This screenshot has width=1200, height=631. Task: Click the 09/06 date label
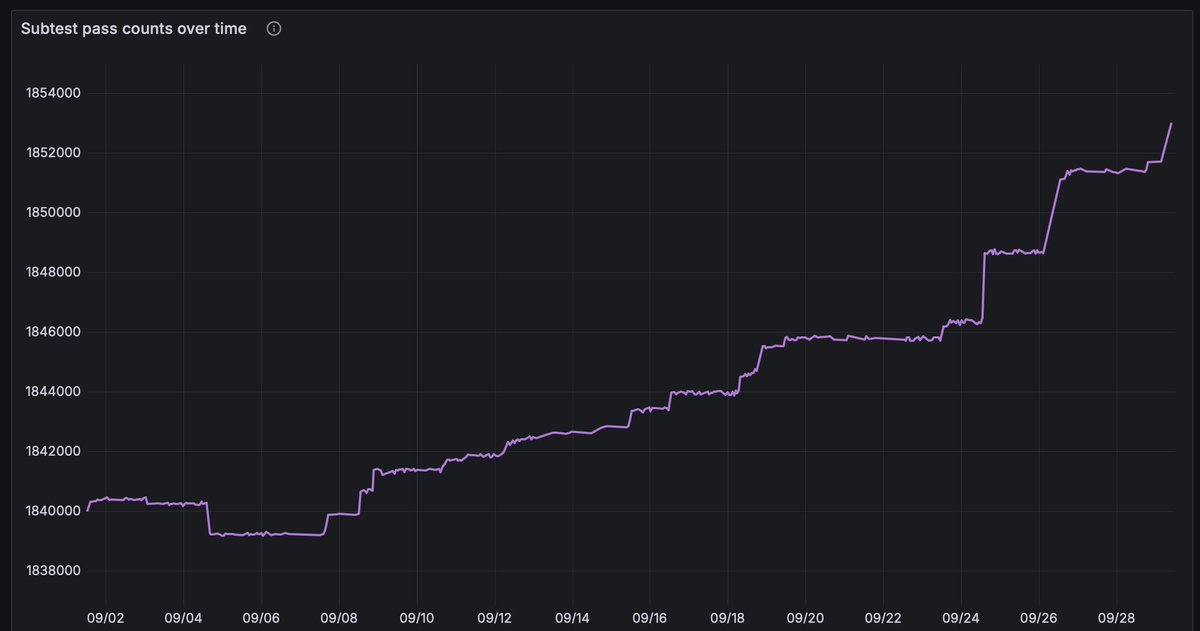(x=261, y=618)
